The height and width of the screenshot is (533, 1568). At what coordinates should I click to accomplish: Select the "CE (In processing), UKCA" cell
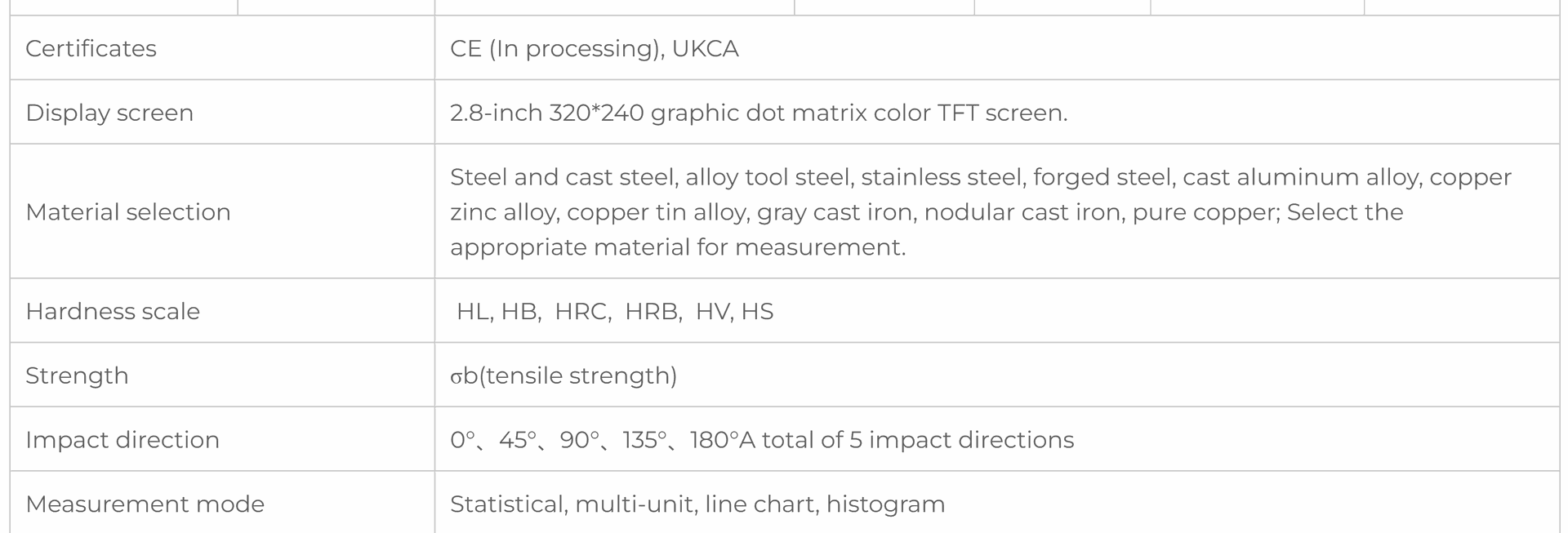[594, 49]
